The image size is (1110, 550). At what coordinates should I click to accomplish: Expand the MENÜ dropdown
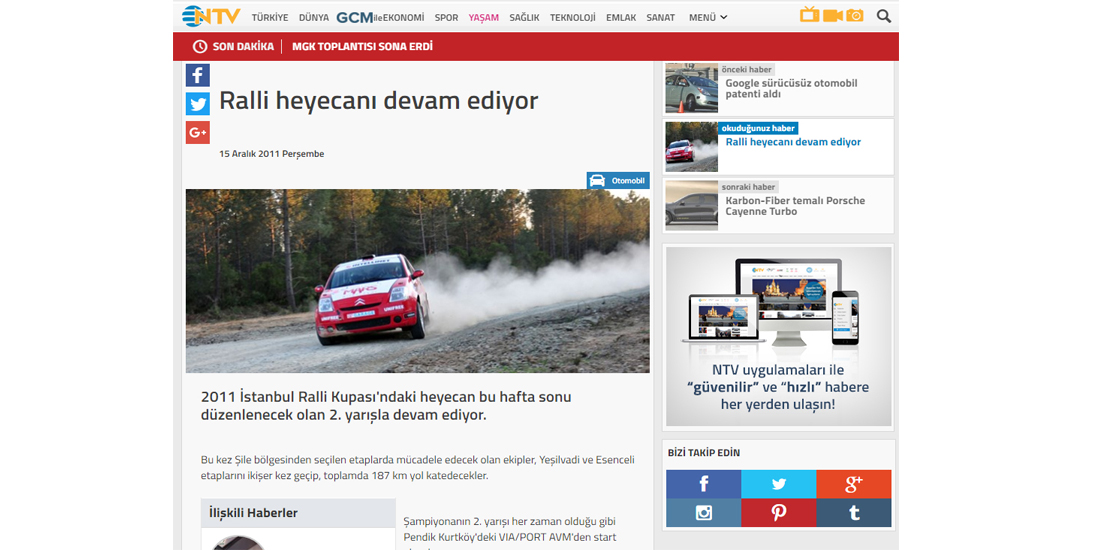pyautogui.click(x=707, y=17)
